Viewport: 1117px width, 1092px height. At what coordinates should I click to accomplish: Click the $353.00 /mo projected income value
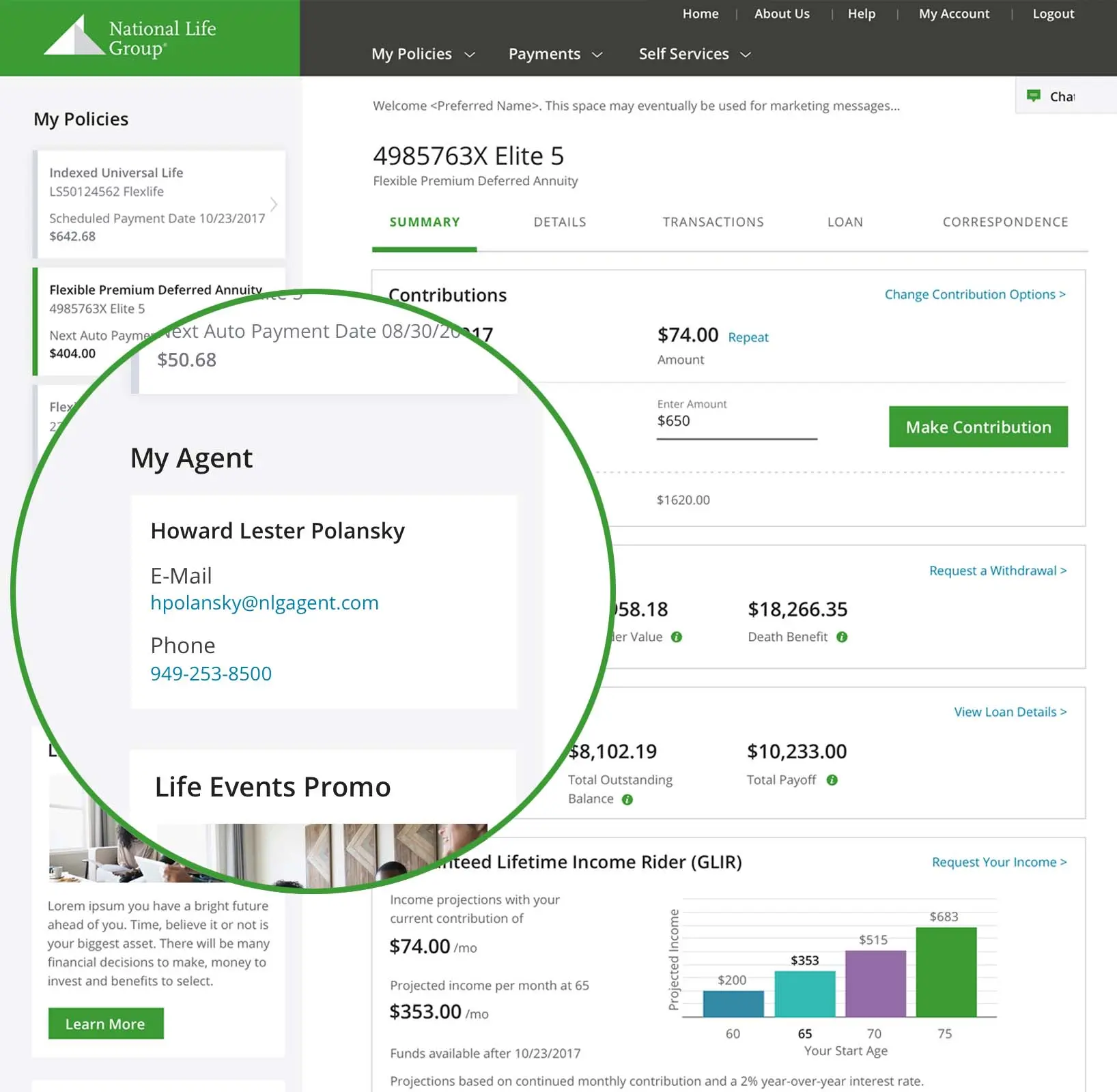point(439,1011)
